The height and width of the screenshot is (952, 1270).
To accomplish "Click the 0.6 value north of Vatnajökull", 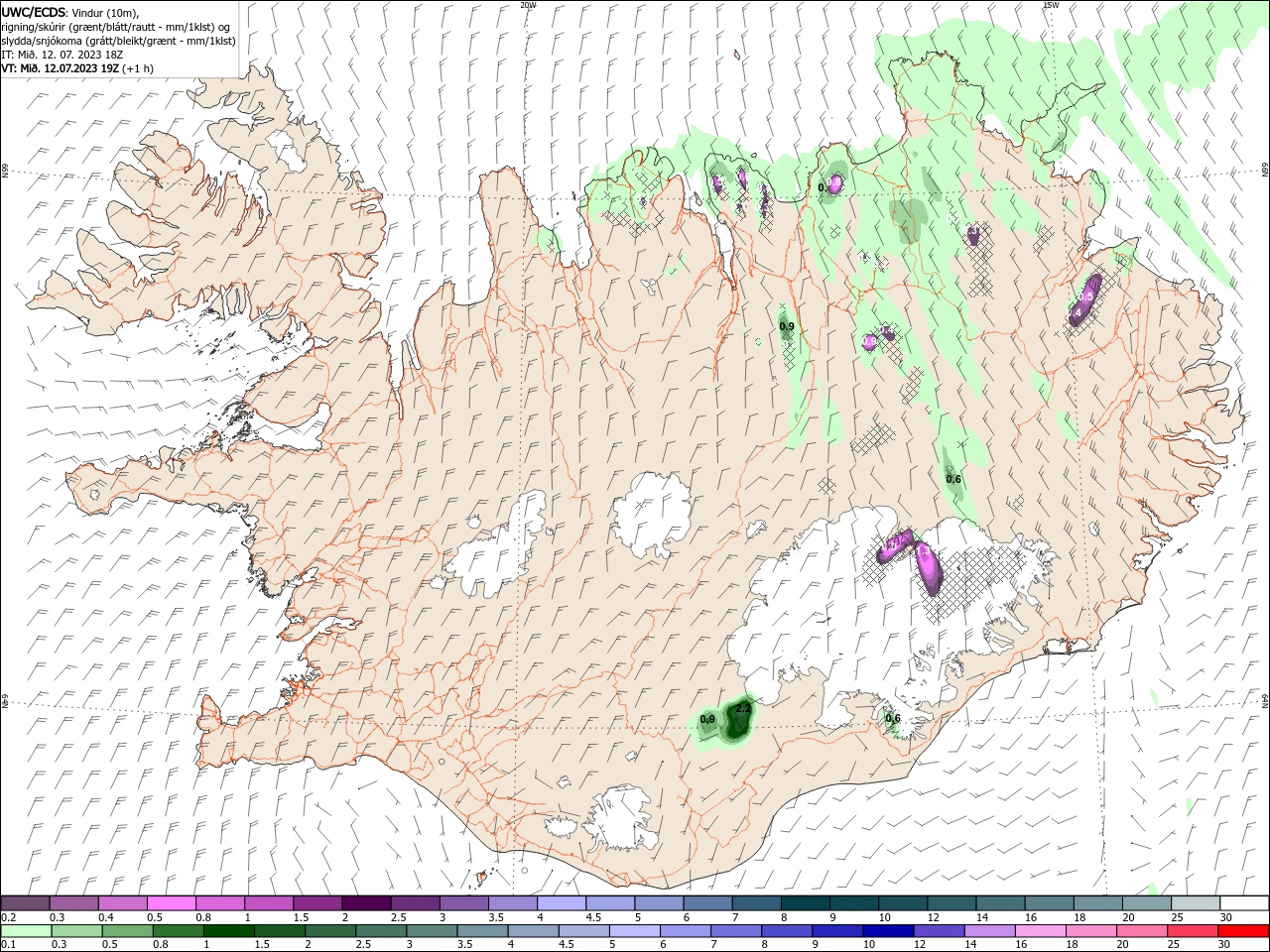I will 953,479.
